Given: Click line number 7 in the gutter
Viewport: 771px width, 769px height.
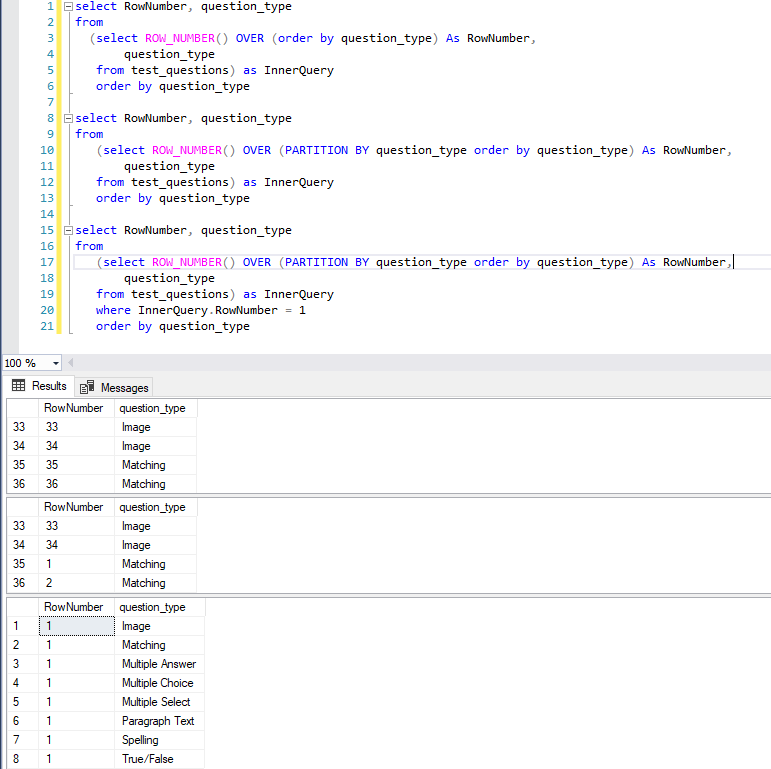Looking at the screenshot, I should [x=50, y=102].
